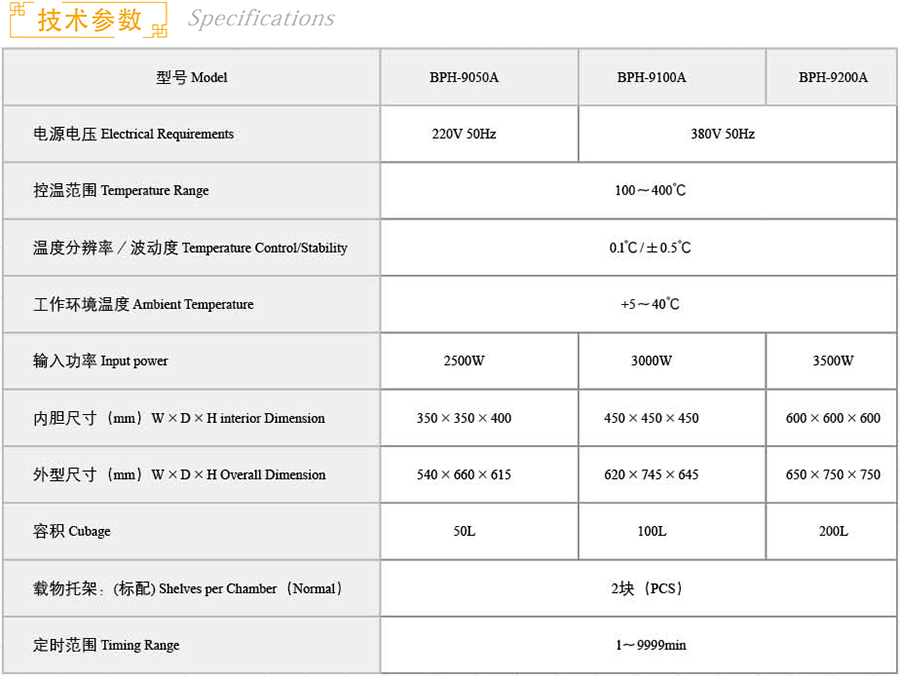900x676 pixels.
Task: Select the 型号 Model header cell
Action: (x=192, y=77)
